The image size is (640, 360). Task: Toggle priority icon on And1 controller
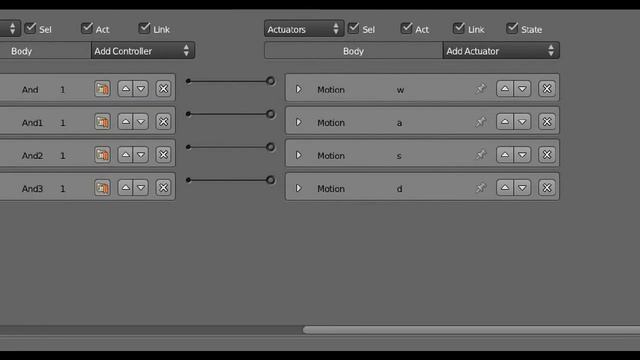click(x=102, y=122)
